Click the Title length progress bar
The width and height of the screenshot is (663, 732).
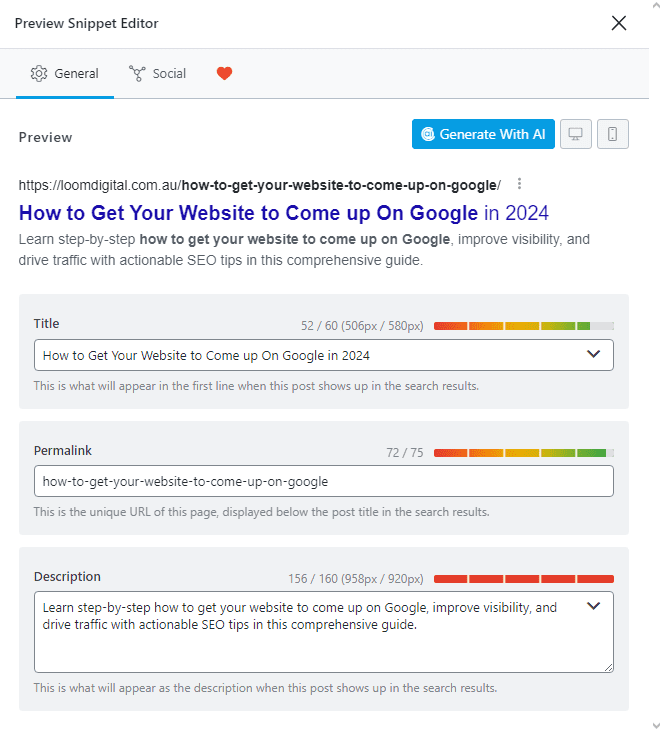point(523,326)
